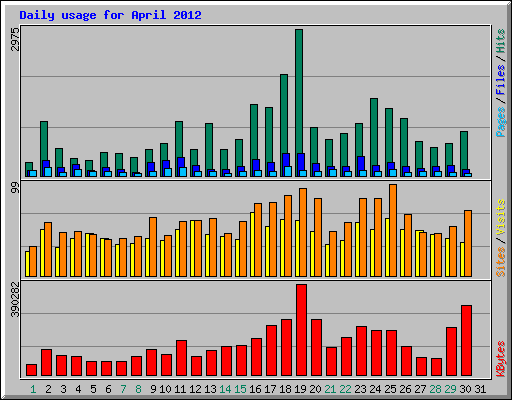Click day label 3 on the x-axis
512x400 pixels.
(63, 389)
